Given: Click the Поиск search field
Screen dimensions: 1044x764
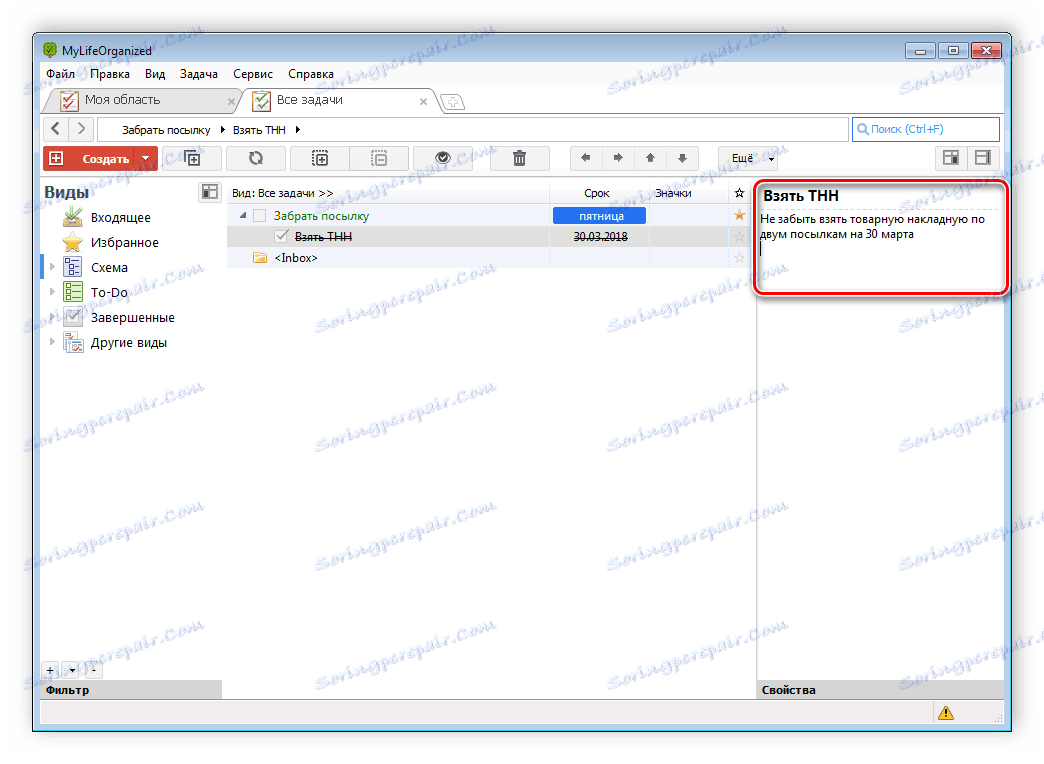Looking at the screenshot, I should 925,129.
